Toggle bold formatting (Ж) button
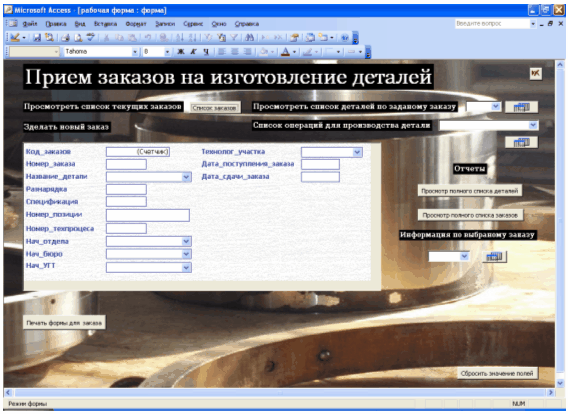Image resolution: width=568 pixels, height=414 pixels. pos(180,52)
